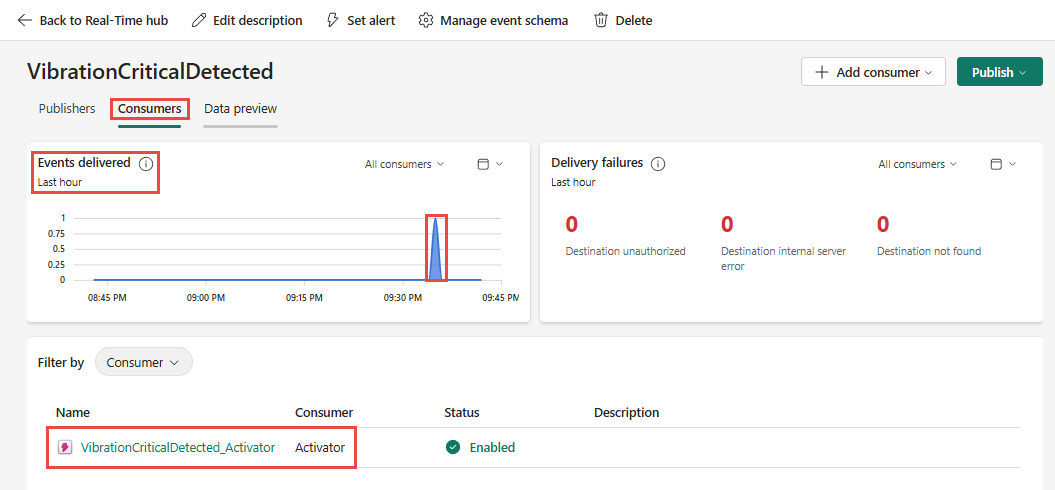Click the Back to Real-Time hub arrow
Image resolution: width=1055 pixels, height=490 pixels.
pos(25,20)
